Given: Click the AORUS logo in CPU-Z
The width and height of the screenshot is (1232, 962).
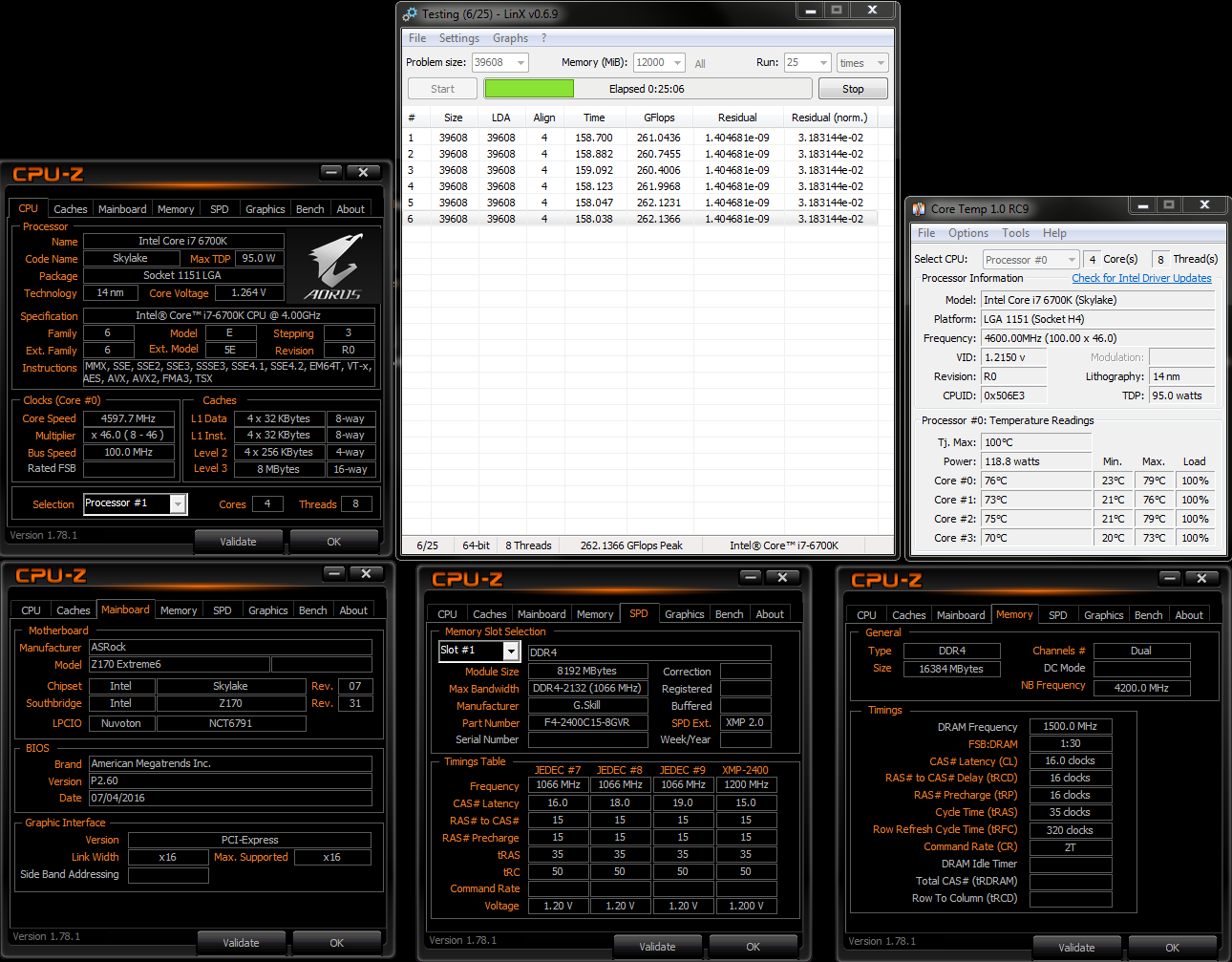Looking at the screenshot, I should (333, 267).
